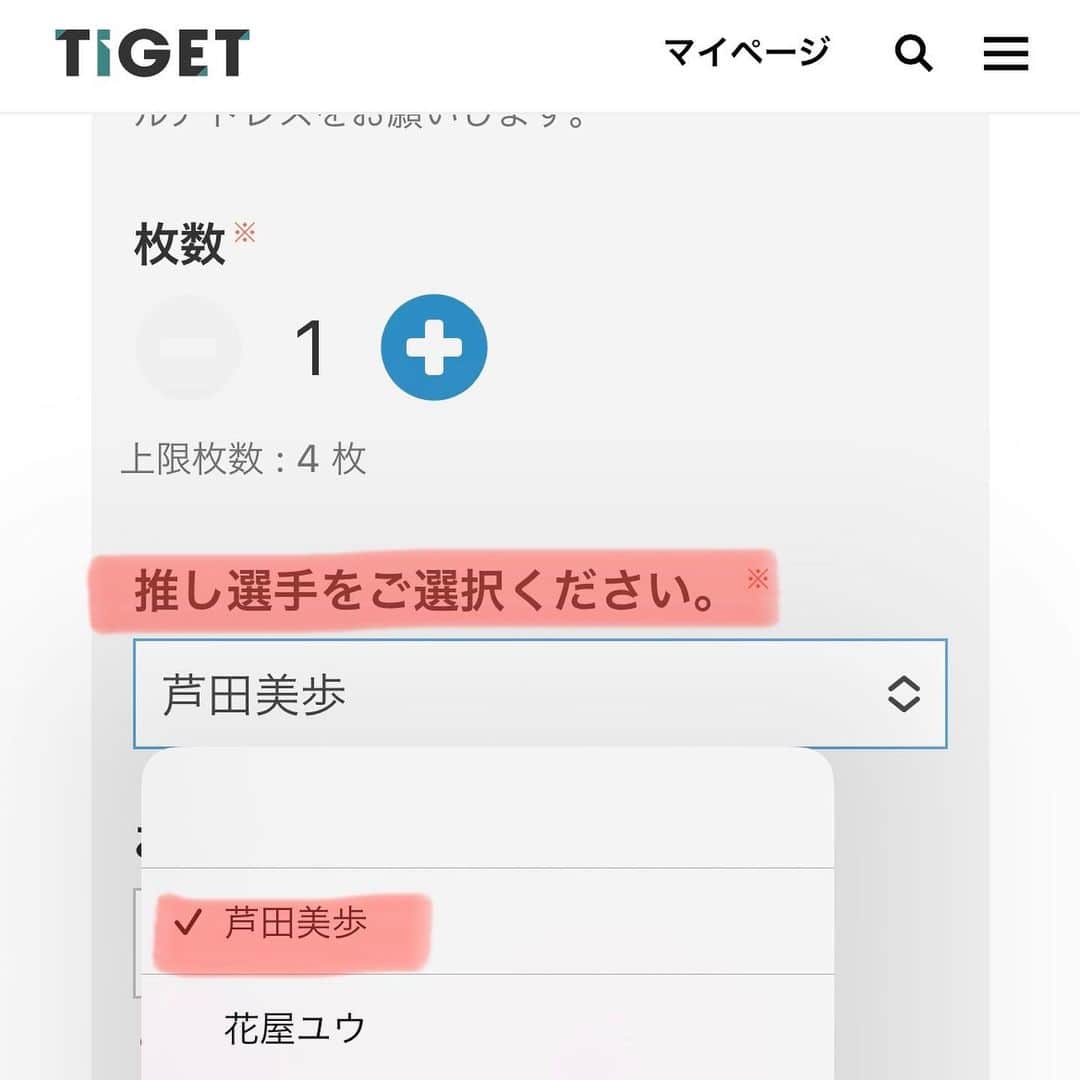Viewport: 1080px width, 1080px height.
Task: Select the checked 芦田美歩 option
Action: (488, 922)
